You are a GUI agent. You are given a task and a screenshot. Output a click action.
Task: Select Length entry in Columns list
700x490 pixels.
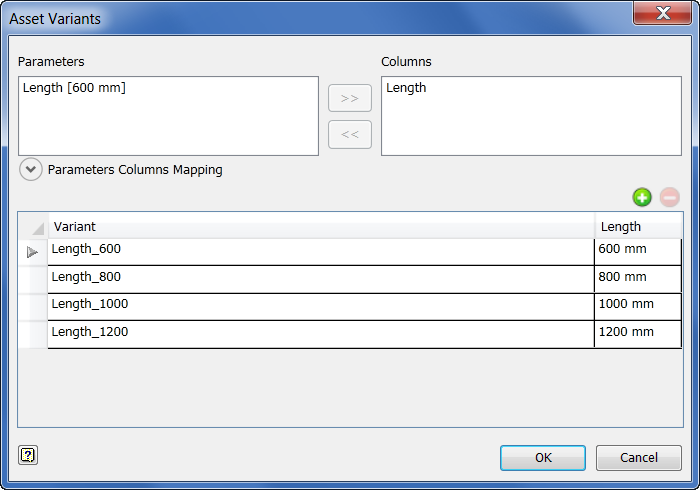406,88
